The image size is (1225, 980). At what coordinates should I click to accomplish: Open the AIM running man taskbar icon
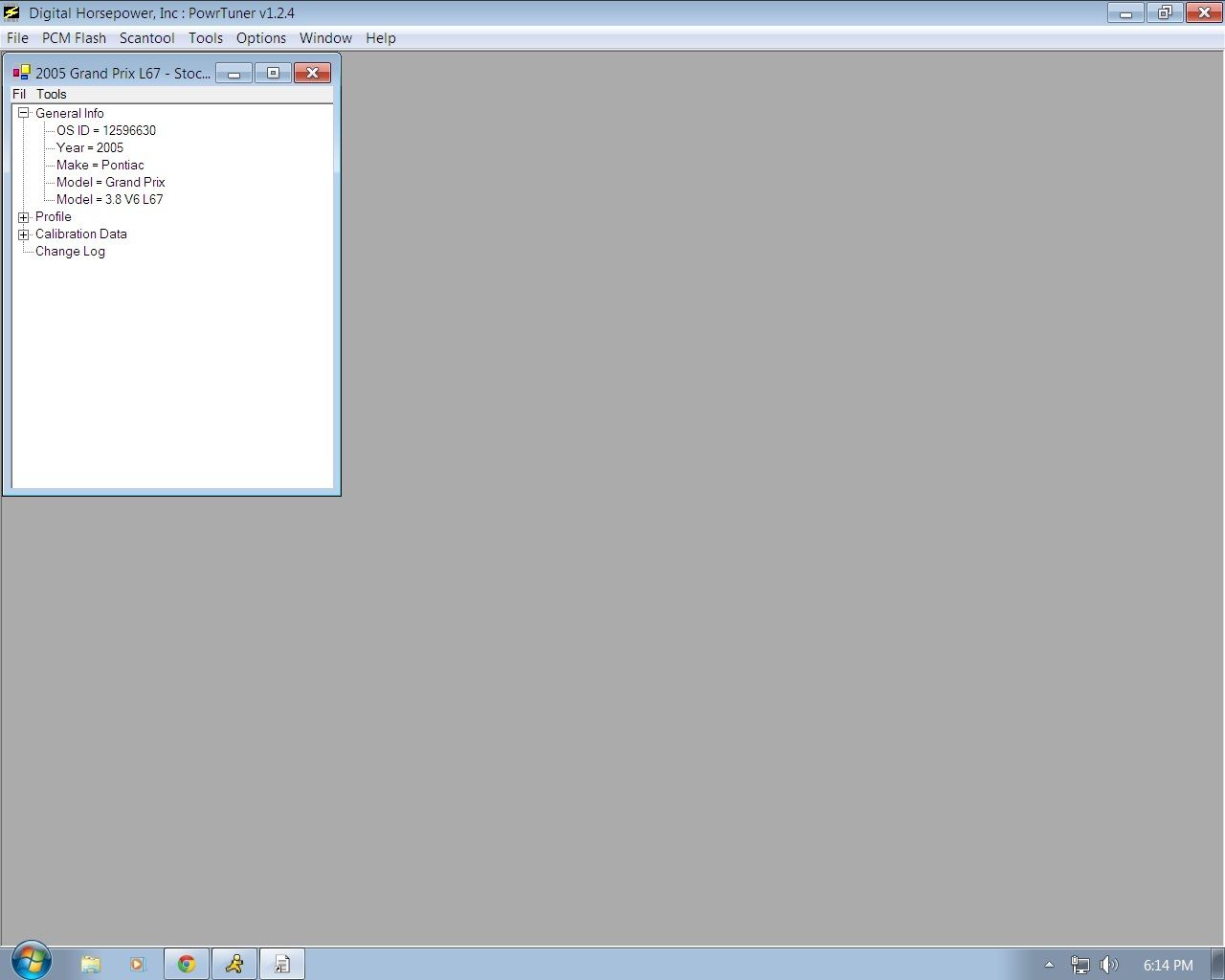(234, 965)
